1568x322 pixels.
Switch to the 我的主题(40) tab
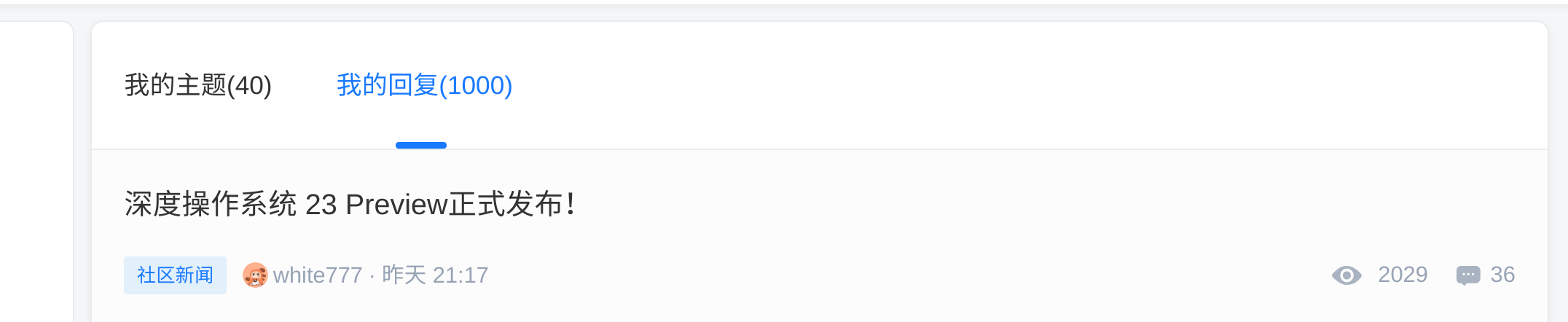tap(197, 86)
